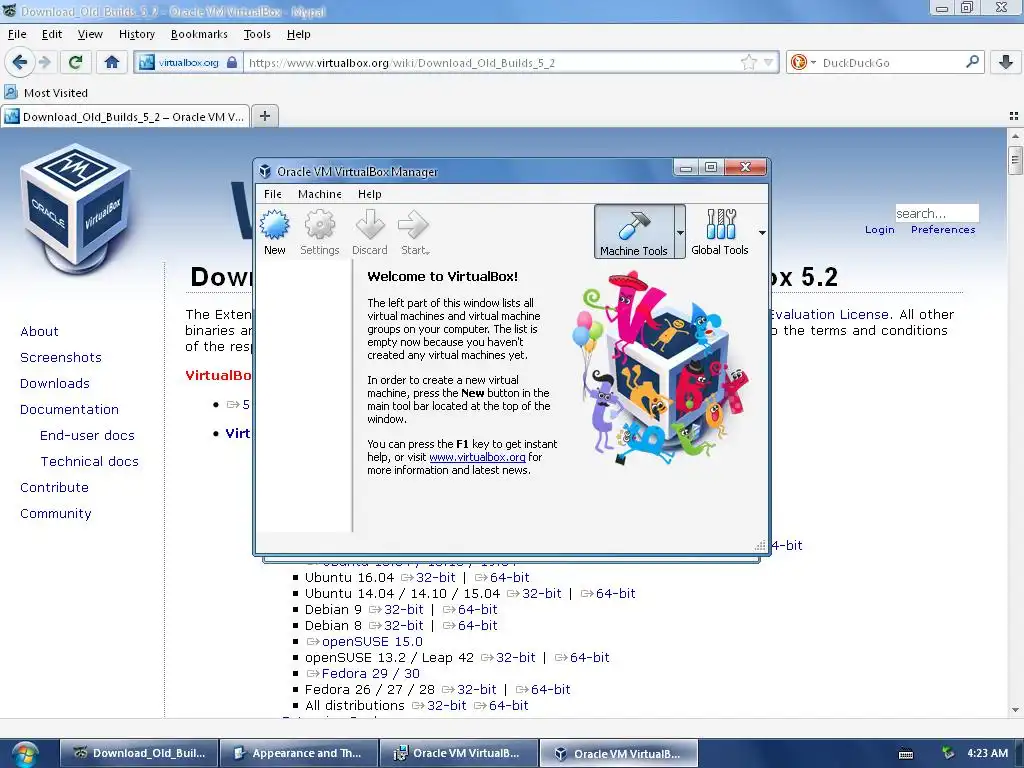Click the webpage search box
Screen dimensions: 1024x768
tap(936, 213)
